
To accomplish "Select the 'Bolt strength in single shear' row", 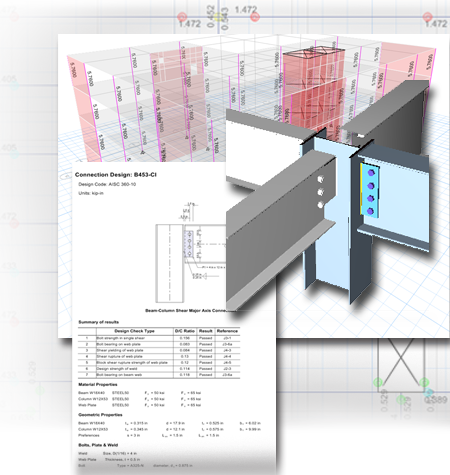I will [x=159, y=338].
